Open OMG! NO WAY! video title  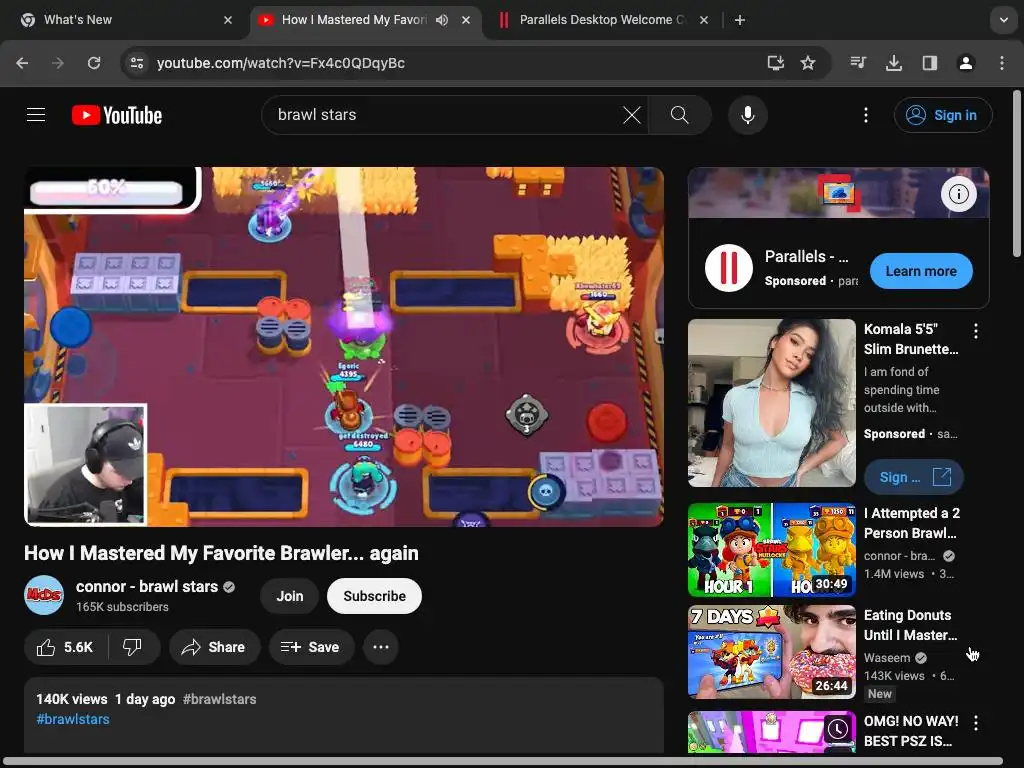click(911, 731)
